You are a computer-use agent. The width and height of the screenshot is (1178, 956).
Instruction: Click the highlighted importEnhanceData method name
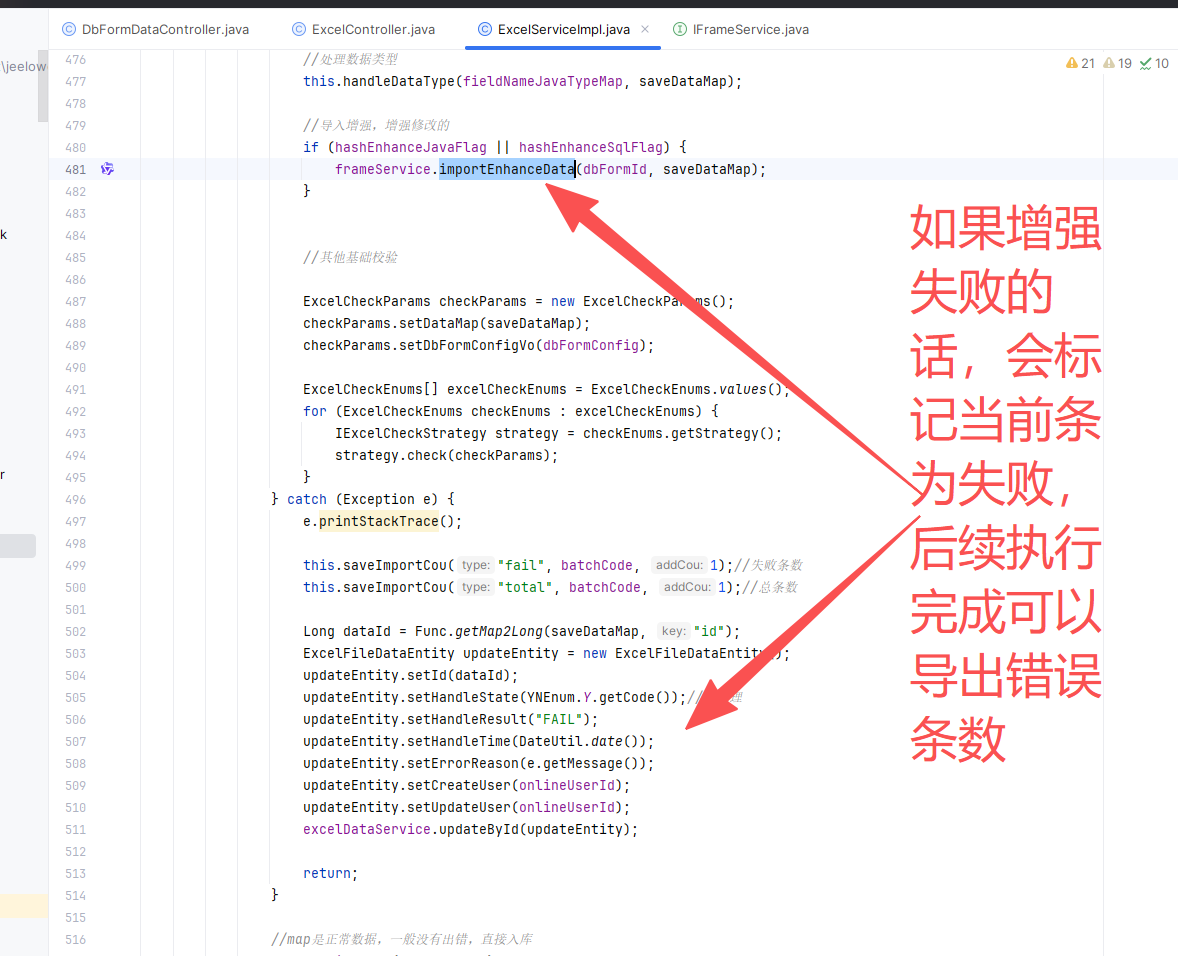(x=506, y=169)
